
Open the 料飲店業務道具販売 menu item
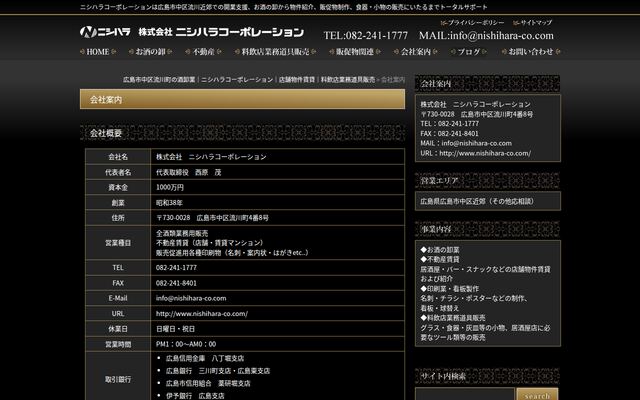276,52
